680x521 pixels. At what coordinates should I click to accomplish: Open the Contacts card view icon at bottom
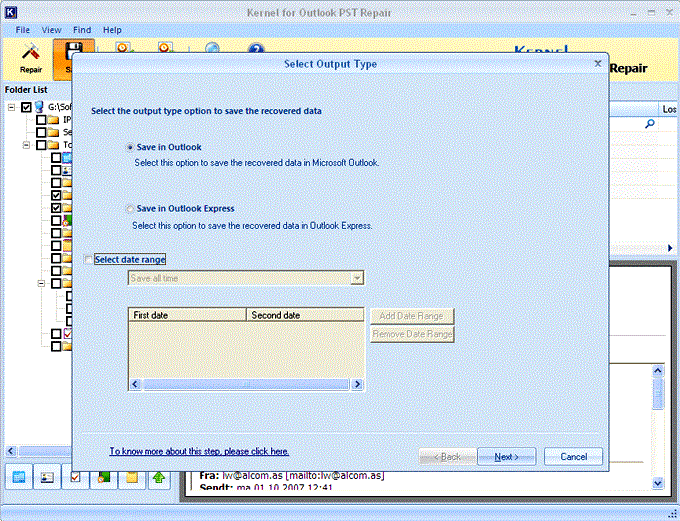click(x=47, y=477)
